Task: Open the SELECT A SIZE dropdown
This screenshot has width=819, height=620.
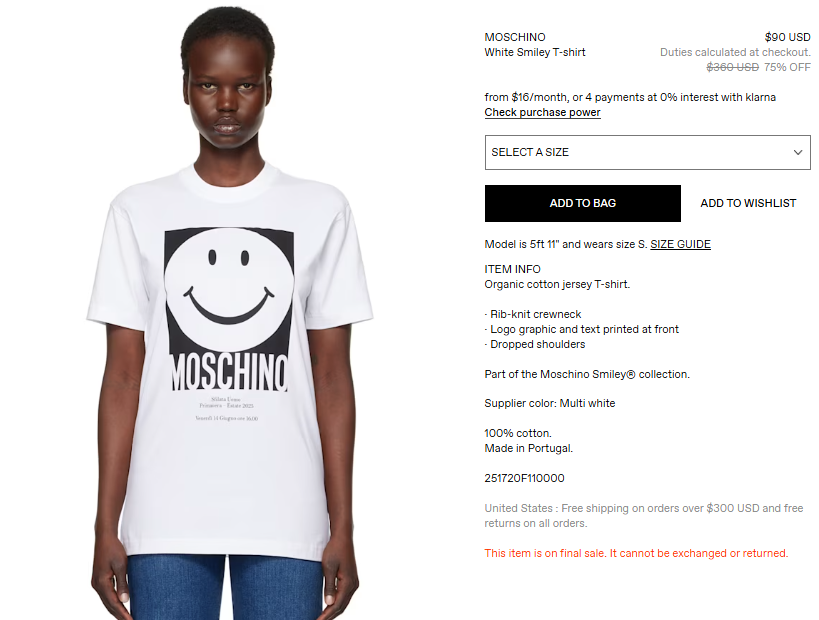Action: click(648, 153)
